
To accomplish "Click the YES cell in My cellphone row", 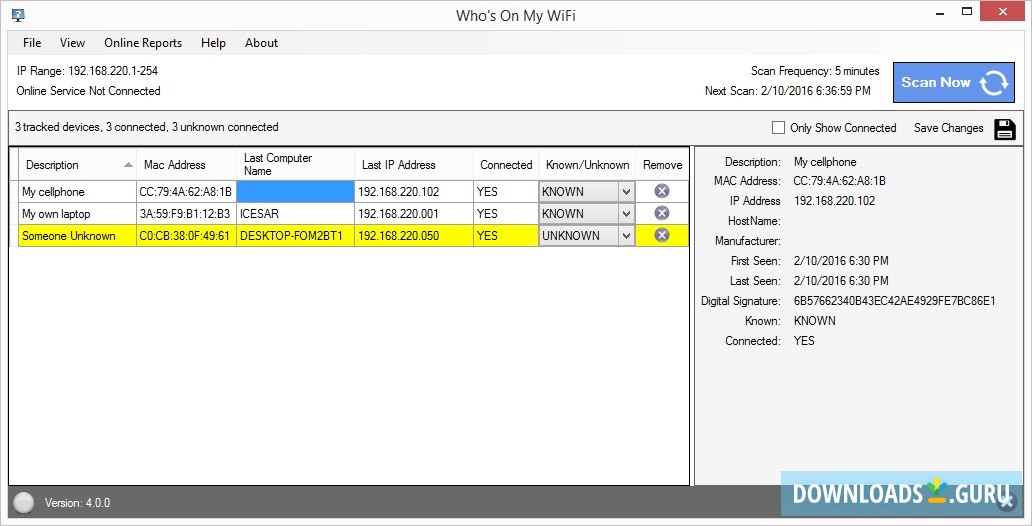I will click(x=506, y=192).
